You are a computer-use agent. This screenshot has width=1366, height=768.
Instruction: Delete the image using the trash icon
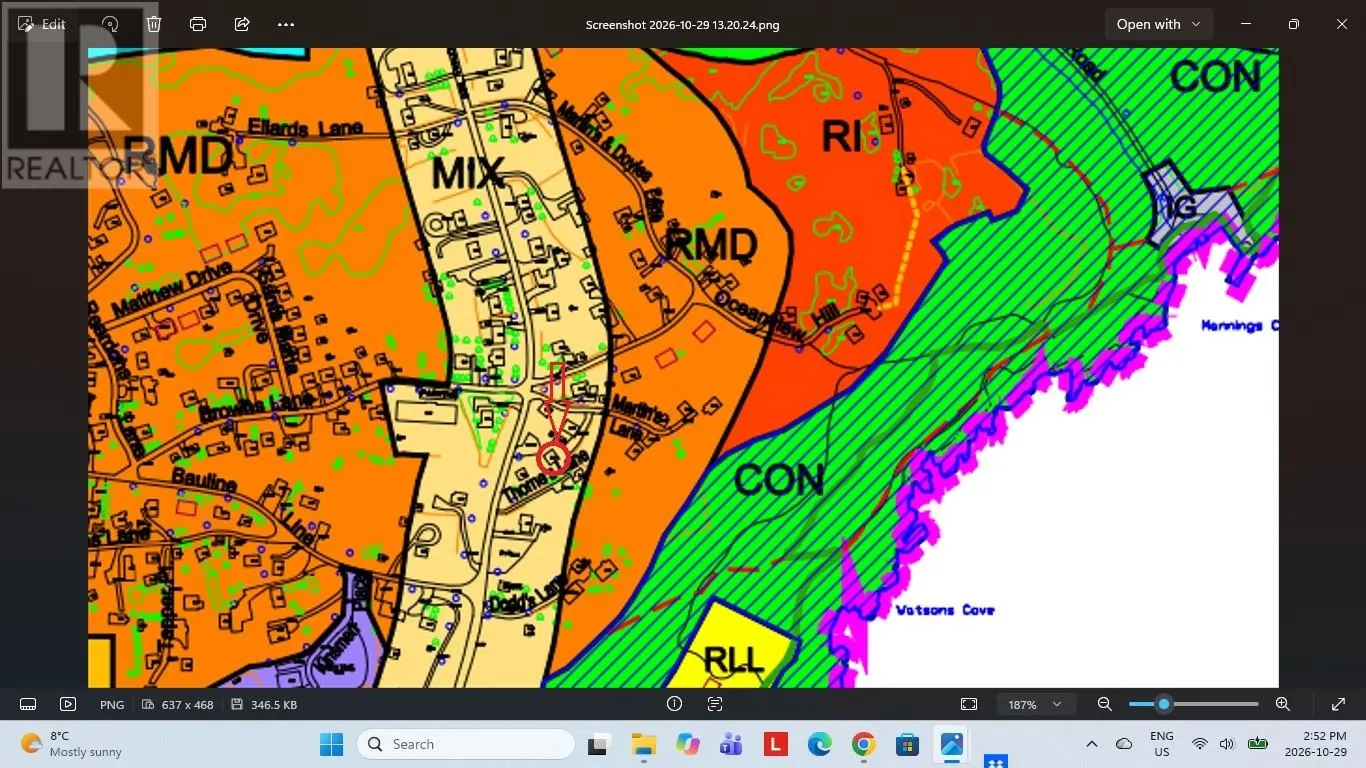coord(154,24)
